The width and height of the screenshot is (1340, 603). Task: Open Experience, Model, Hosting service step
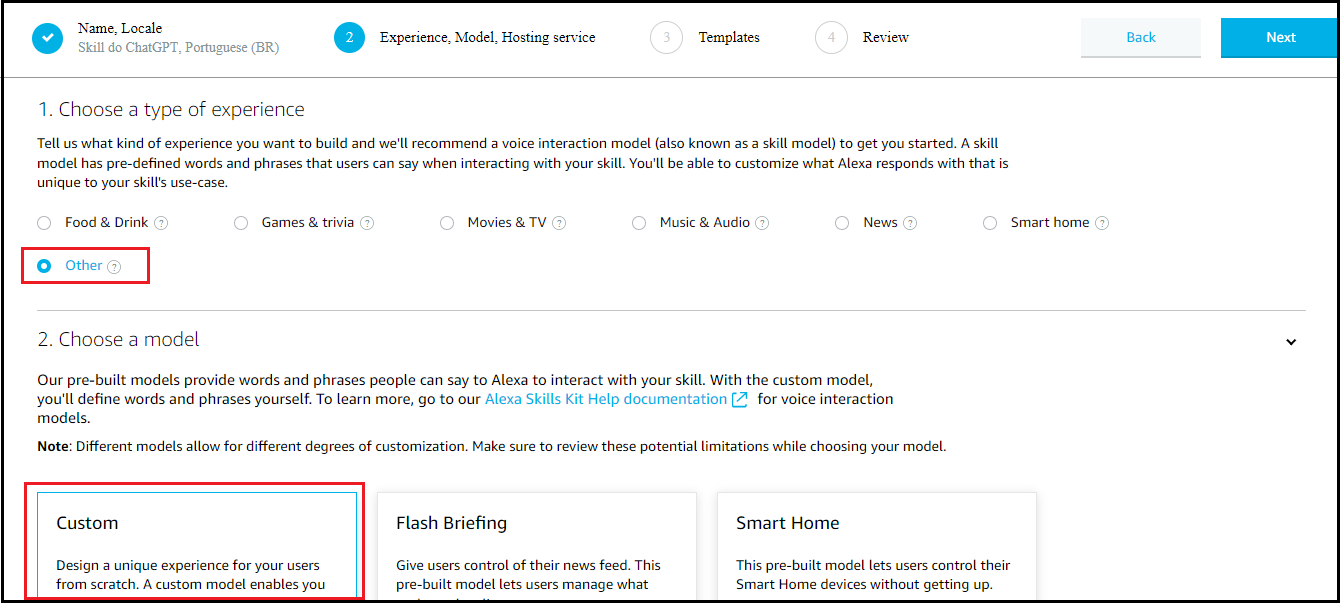[x=487, y=38]
